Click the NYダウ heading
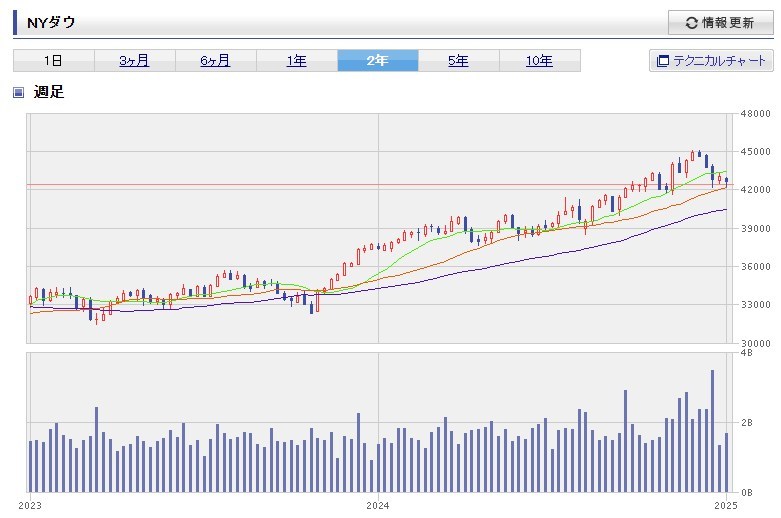Screen dimensions: 781x518 coord(51,22)
